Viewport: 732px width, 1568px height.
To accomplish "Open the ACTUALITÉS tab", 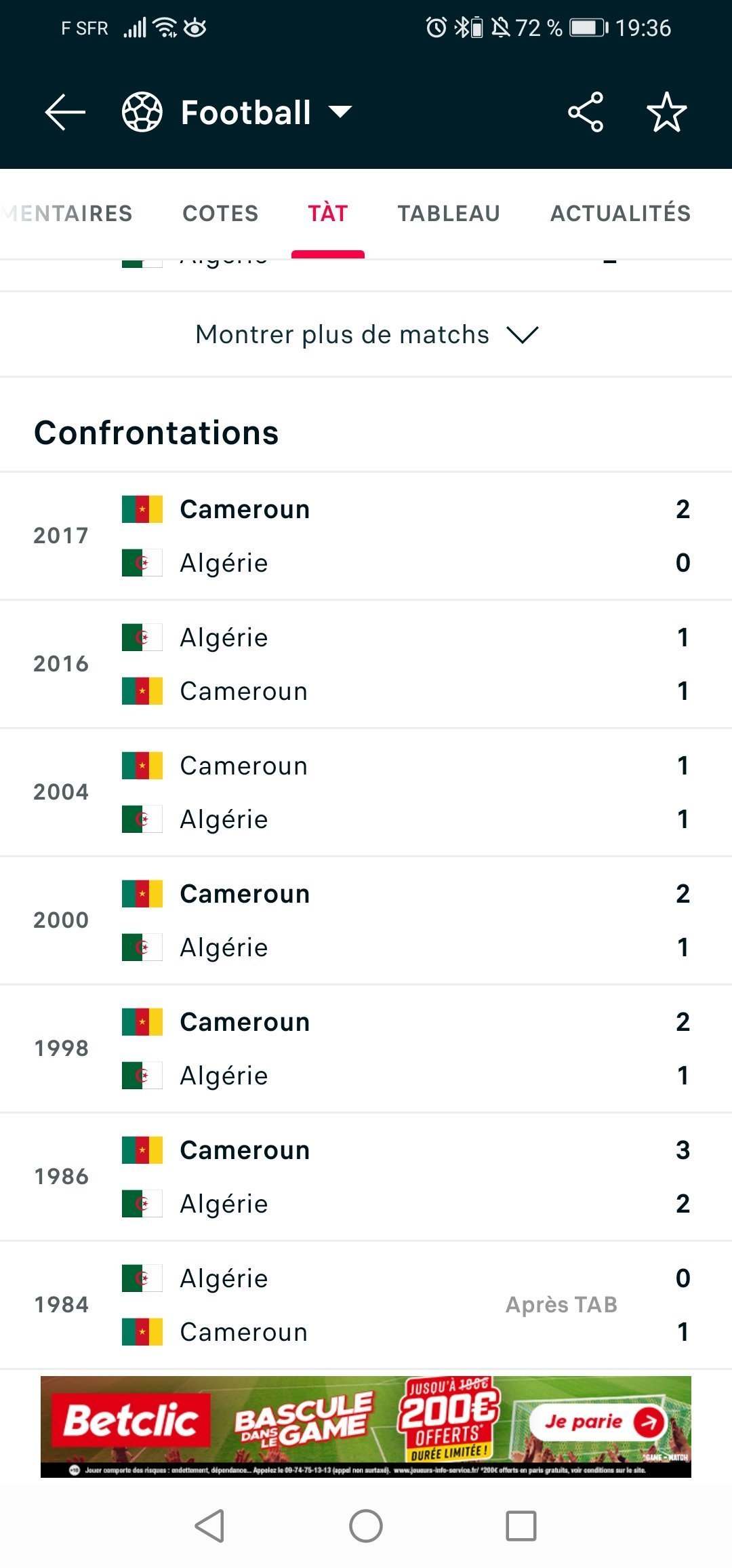I will point(620,213).
